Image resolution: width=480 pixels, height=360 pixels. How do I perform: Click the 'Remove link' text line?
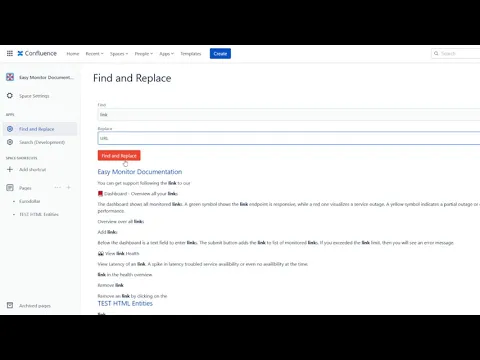coord(110,285)
